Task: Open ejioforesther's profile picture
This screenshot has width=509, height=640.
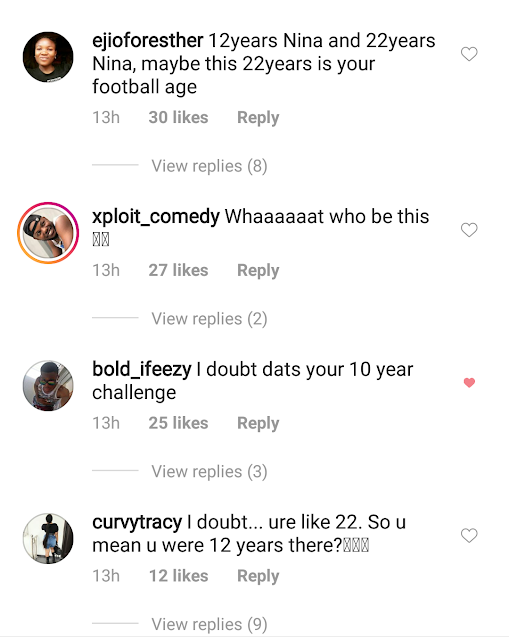Action: pyautogui.click(x=48, y=57)
